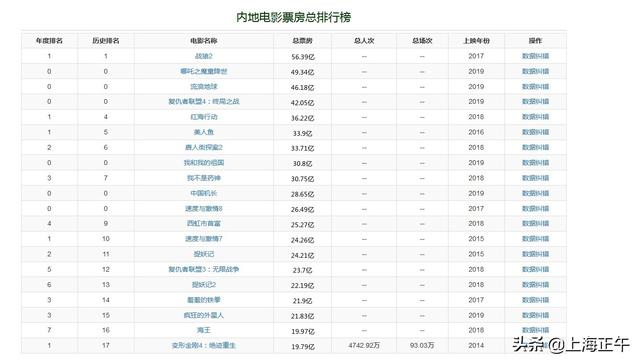Select the 93.03万 total screenings value

point(422,345)
